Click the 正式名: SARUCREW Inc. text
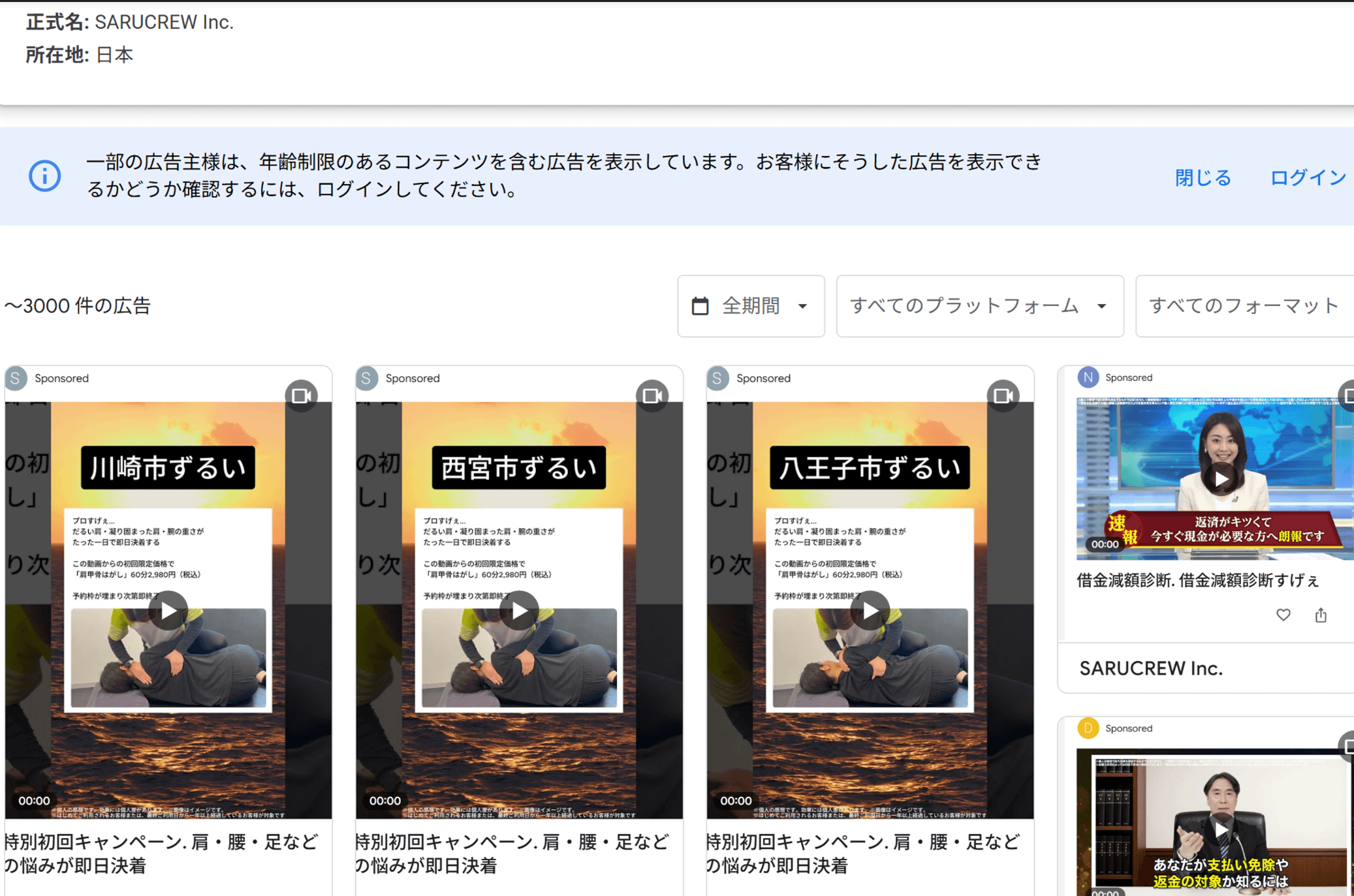Viewport: 1354px width, 896px height. click(129, 22)
